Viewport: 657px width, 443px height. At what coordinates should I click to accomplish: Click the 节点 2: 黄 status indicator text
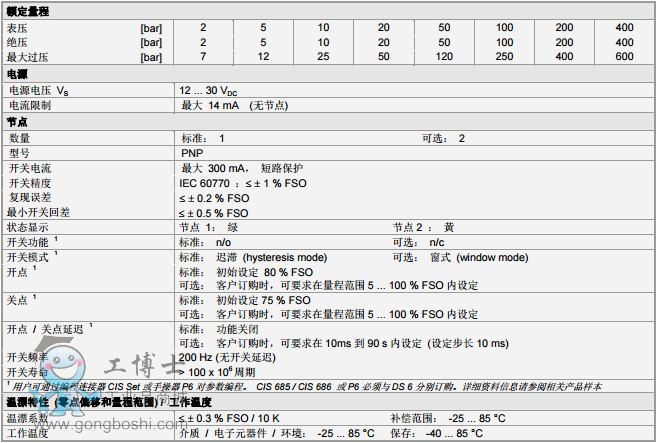(424, 227)
